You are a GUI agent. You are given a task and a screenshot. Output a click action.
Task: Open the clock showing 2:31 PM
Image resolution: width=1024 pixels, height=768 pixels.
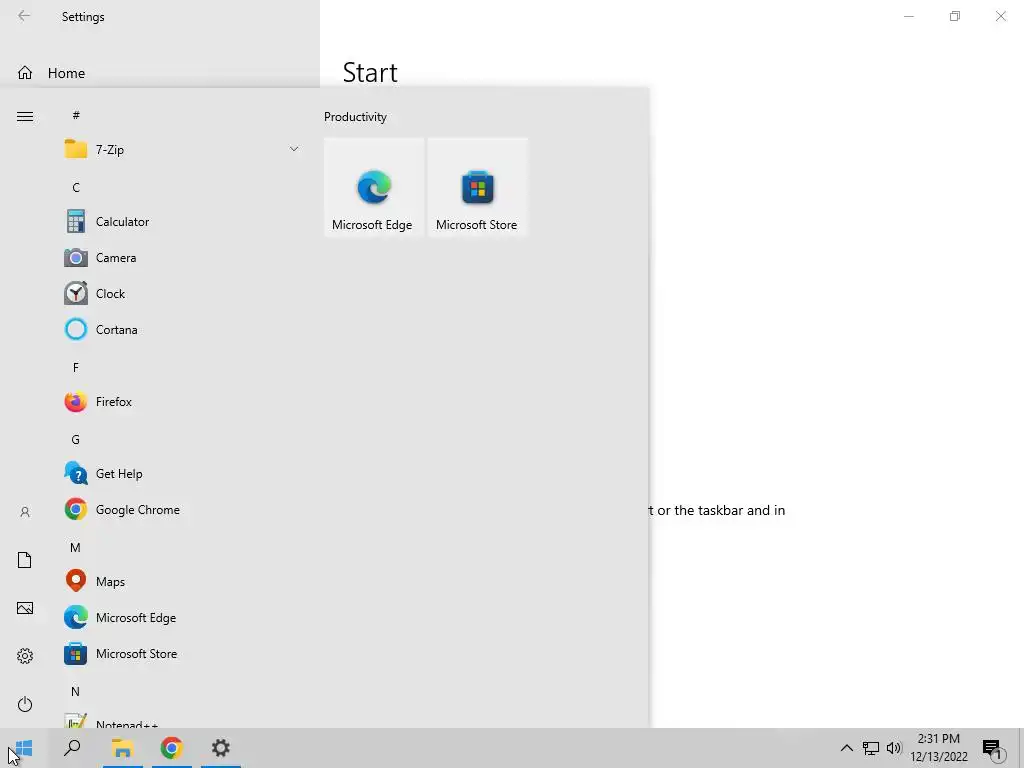click(938, 748)
